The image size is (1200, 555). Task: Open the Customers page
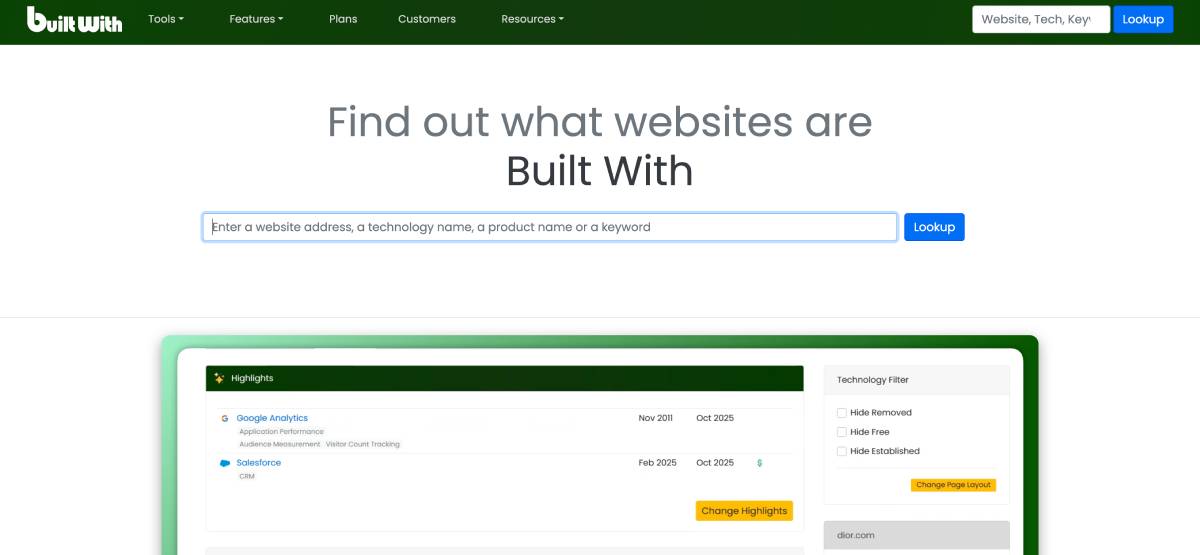pos(427,19)
